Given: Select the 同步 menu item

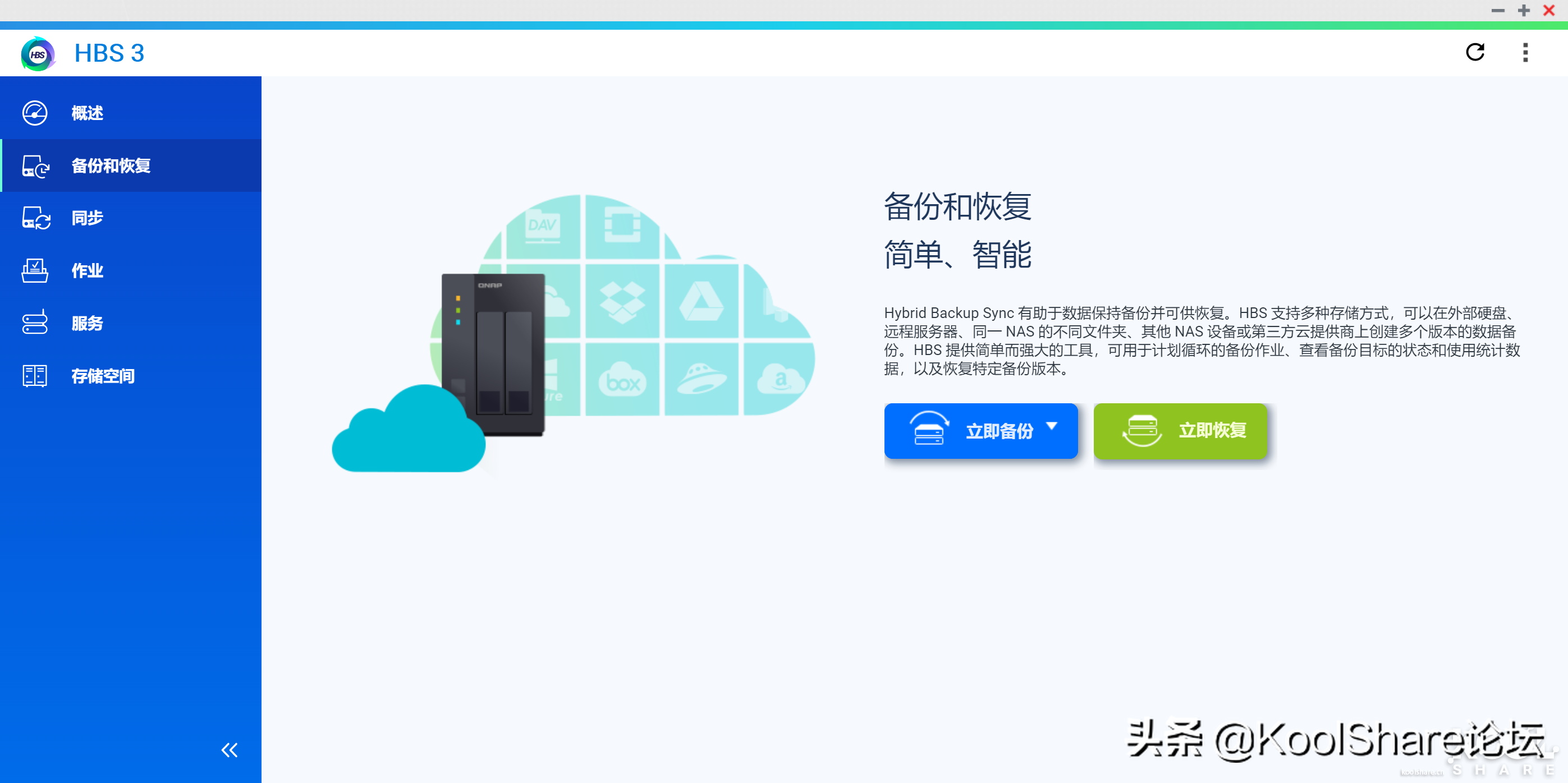Looking at the screenshot, I should coord(88,218).
